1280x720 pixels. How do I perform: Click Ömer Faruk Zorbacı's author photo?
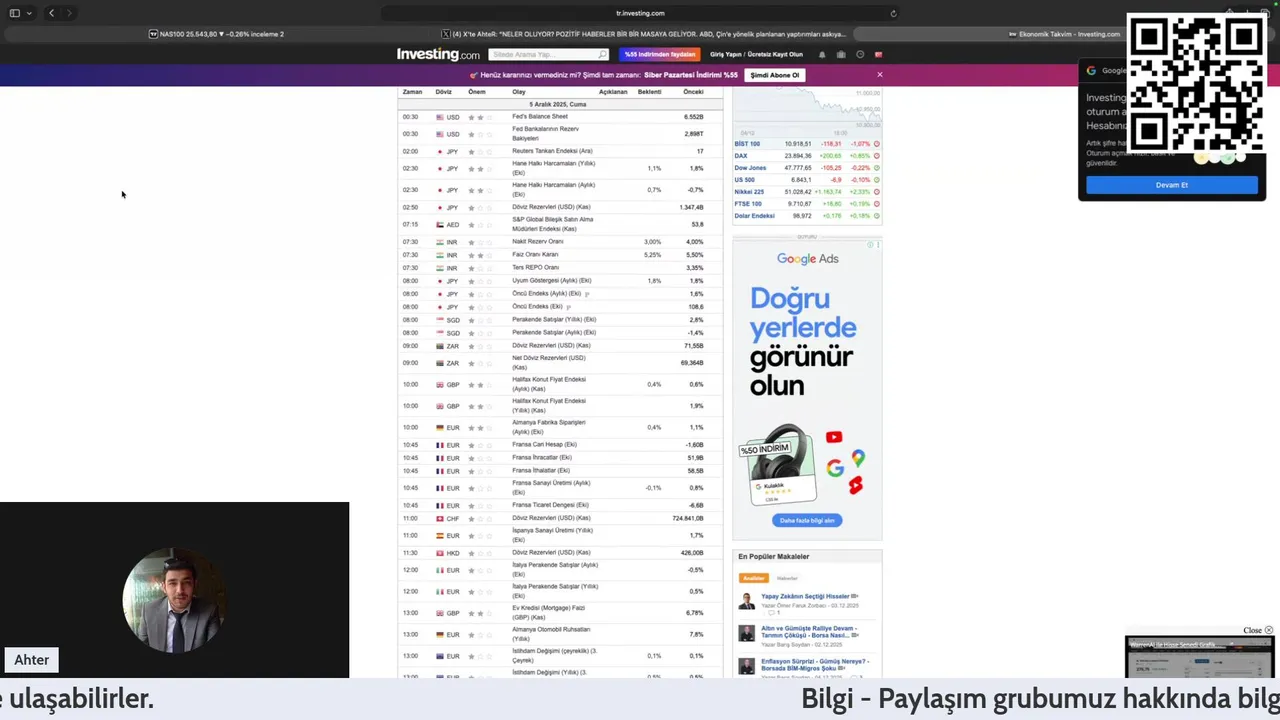coord(747,601)
